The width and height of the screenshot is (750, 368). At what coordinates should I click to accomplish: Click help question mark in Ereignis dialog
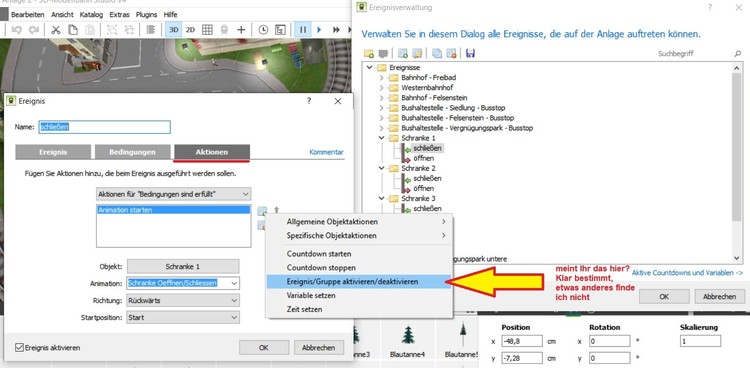point(309,101)
